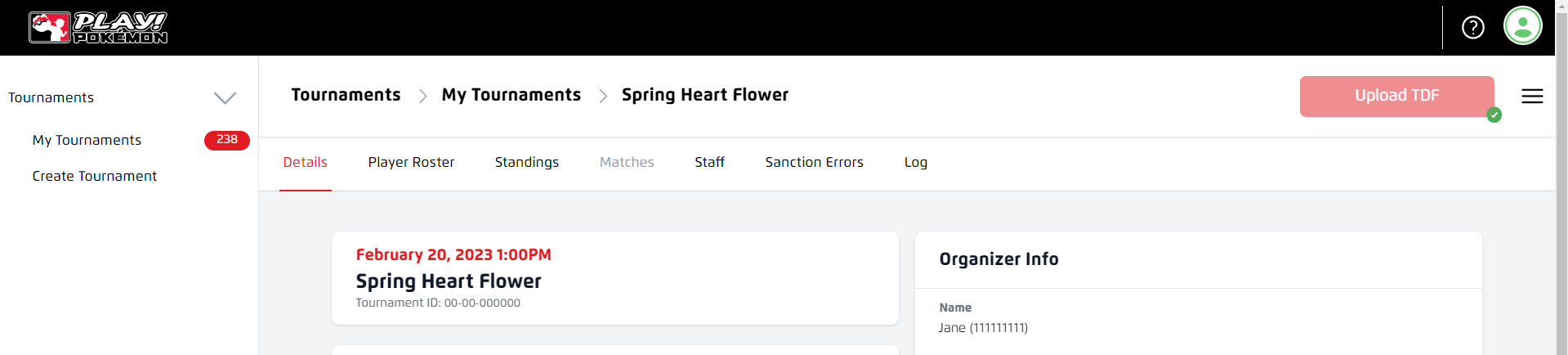Click the Upload TDF button
The width and height of the screenshot is (1568, 355).
pos(1396,96)
